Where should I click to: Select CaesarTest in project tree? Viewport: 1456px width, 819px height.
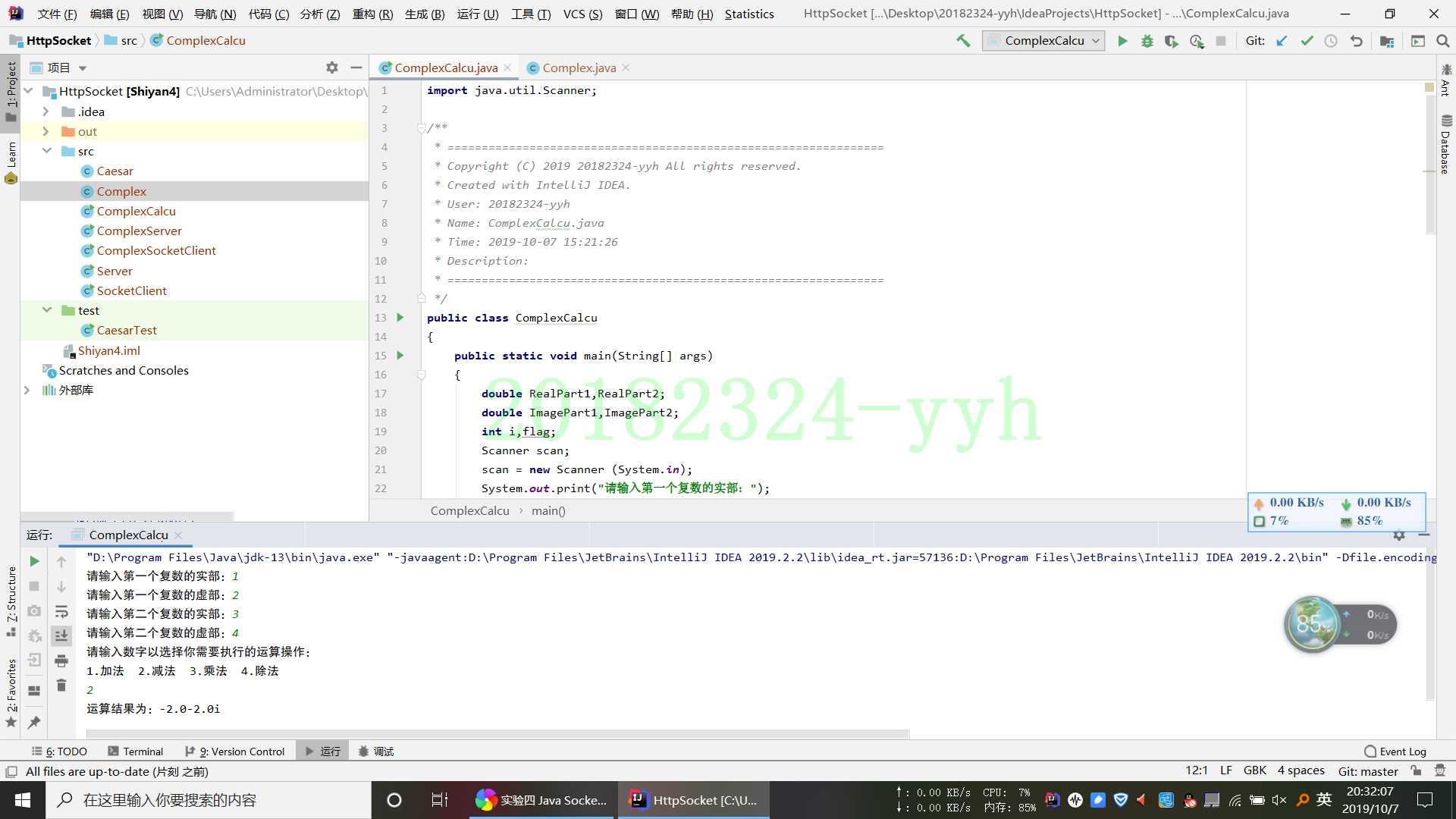(x=126, y=330)
